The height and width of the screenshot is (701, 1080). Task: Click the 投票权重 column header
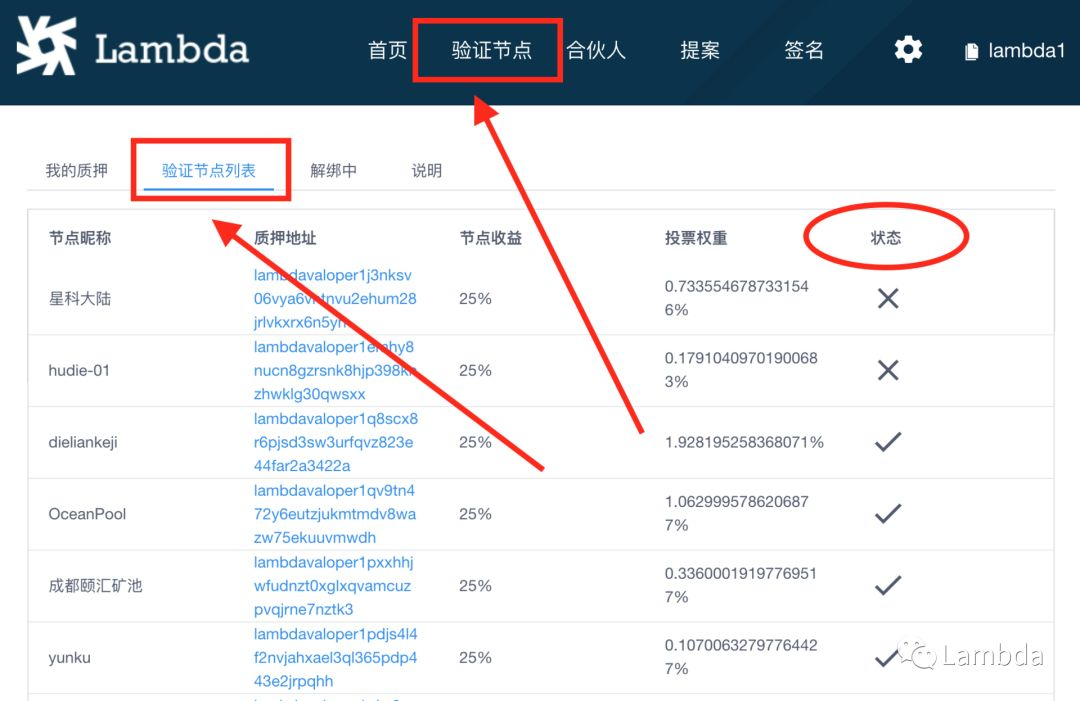[696, 238]
